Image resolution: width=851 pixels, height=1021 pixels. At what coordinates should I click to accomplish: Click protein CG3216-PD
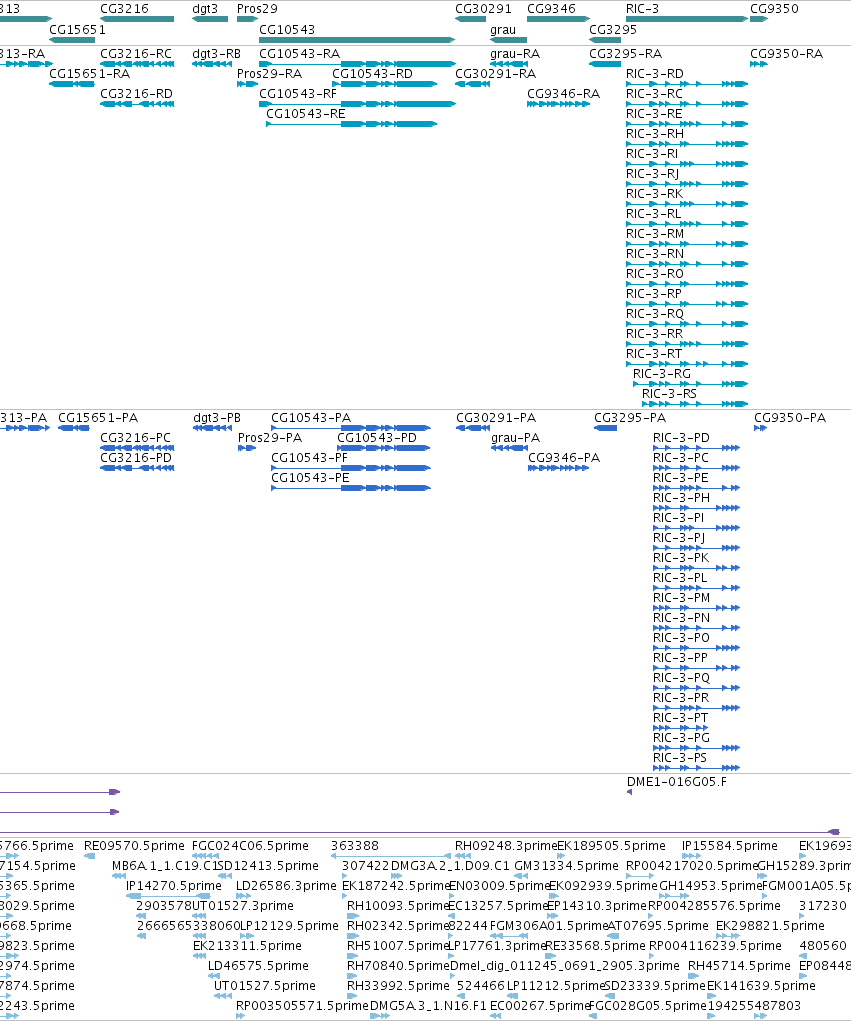(136, 458)
